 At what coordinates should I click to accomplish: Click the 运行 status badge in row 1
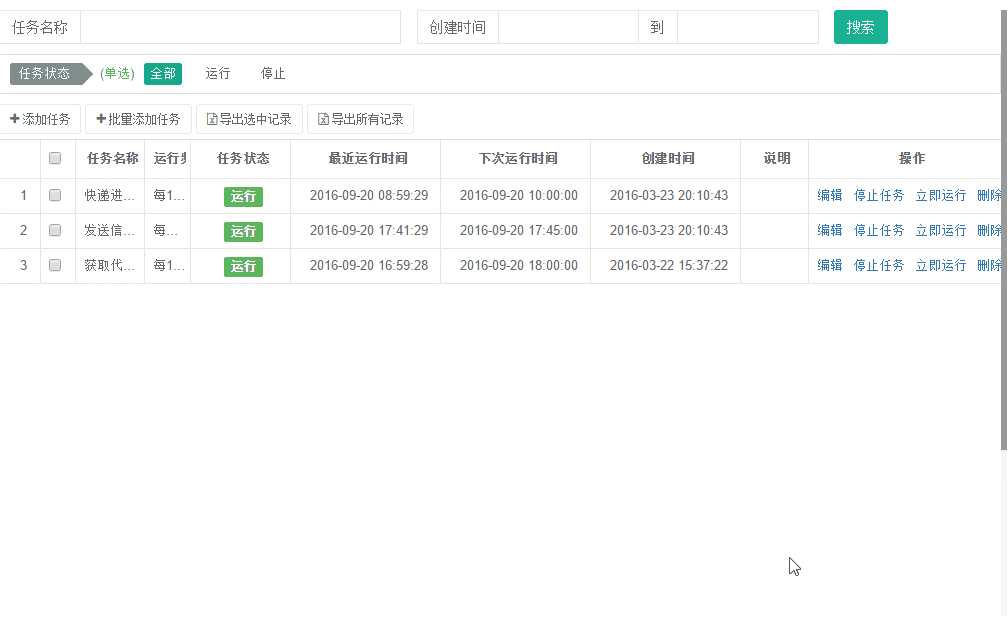point(243,197)
